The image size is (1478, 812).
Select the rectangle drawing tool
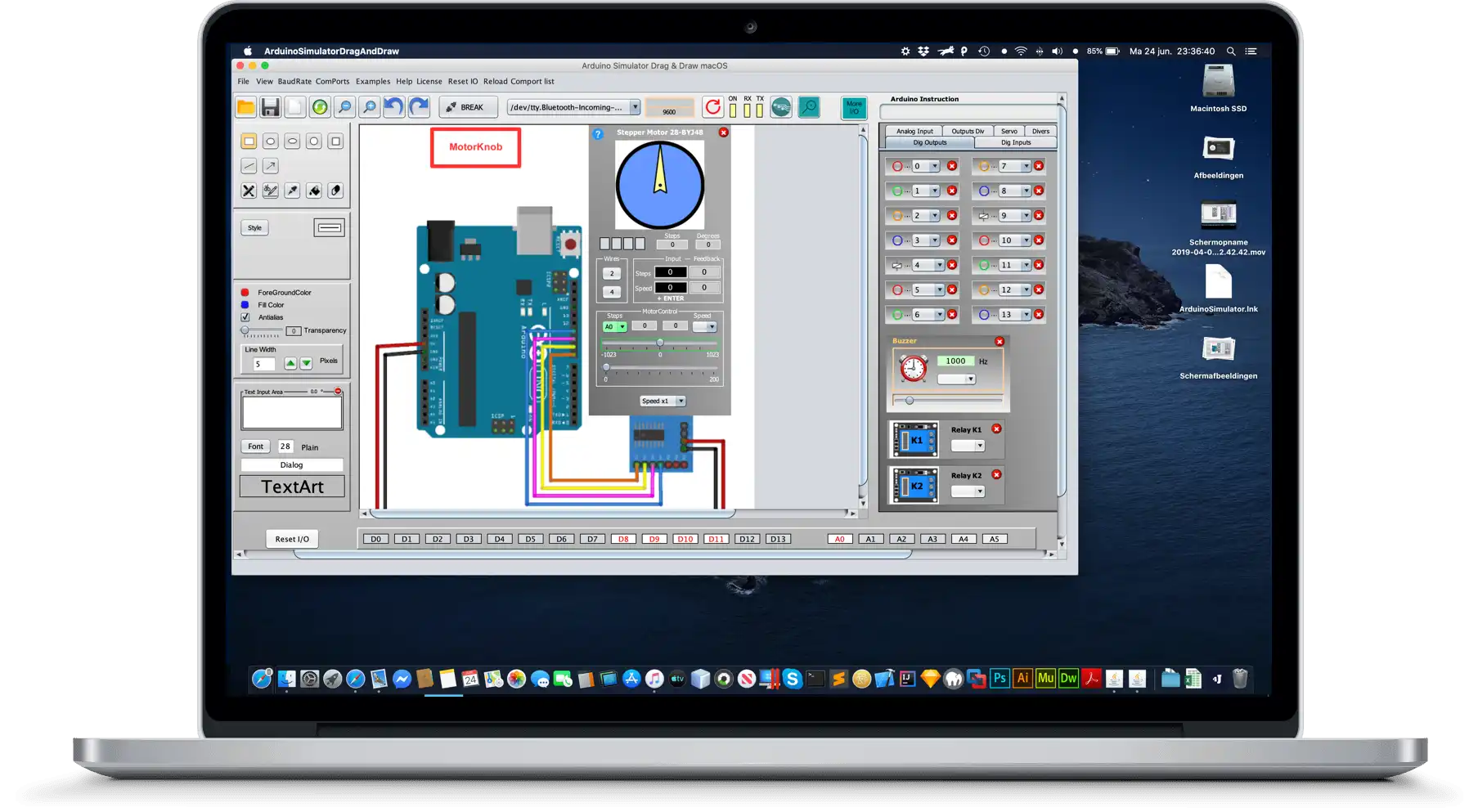click(249, 141)
